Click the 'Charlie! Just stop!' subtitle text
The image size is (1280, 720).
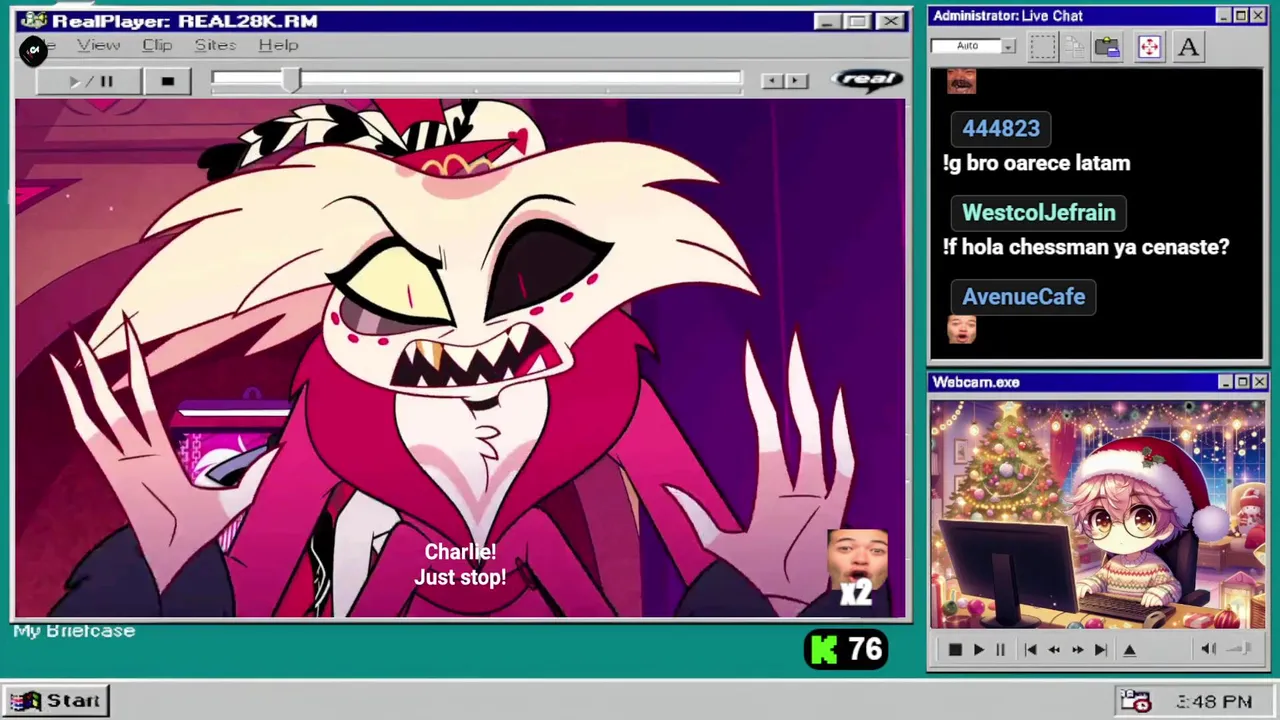460,565
